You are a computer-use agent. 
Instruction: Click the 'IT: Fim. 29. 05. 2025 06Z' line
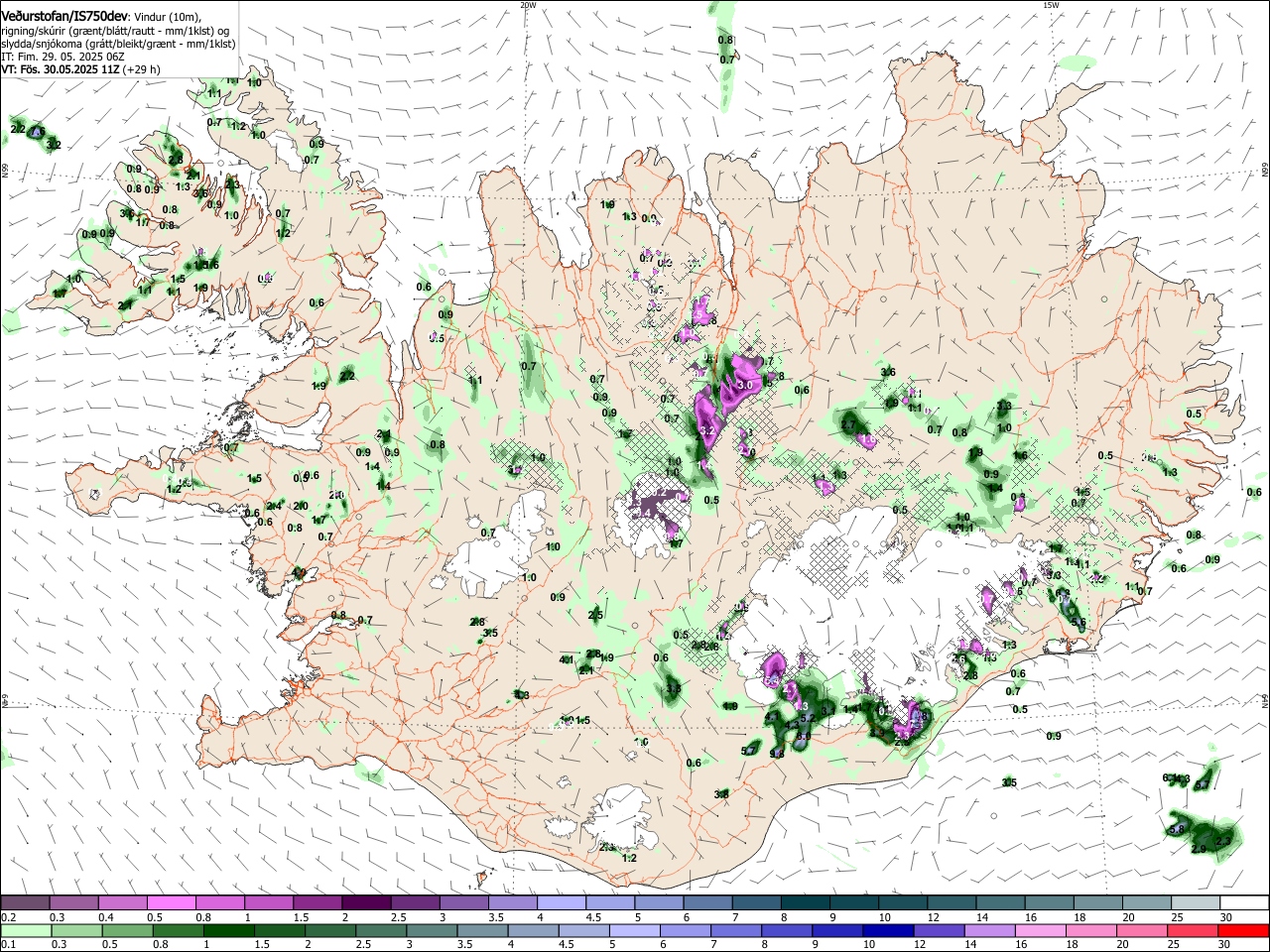[x=63, y=57]
